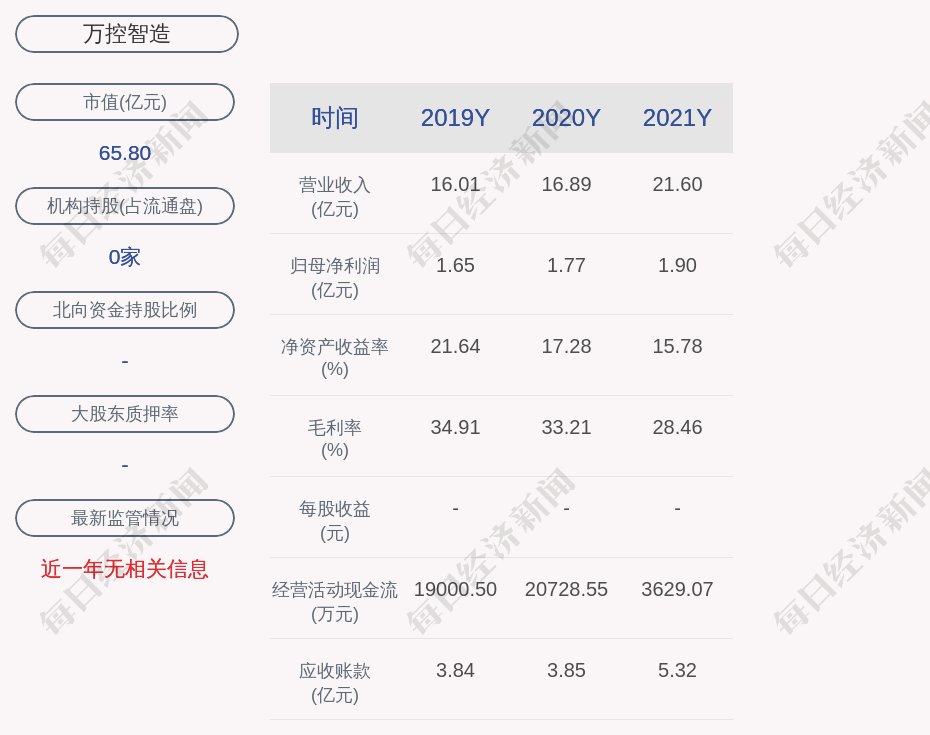
Task: Select the 净资产收益率(%) row label
Action: (x=335, y=358)
